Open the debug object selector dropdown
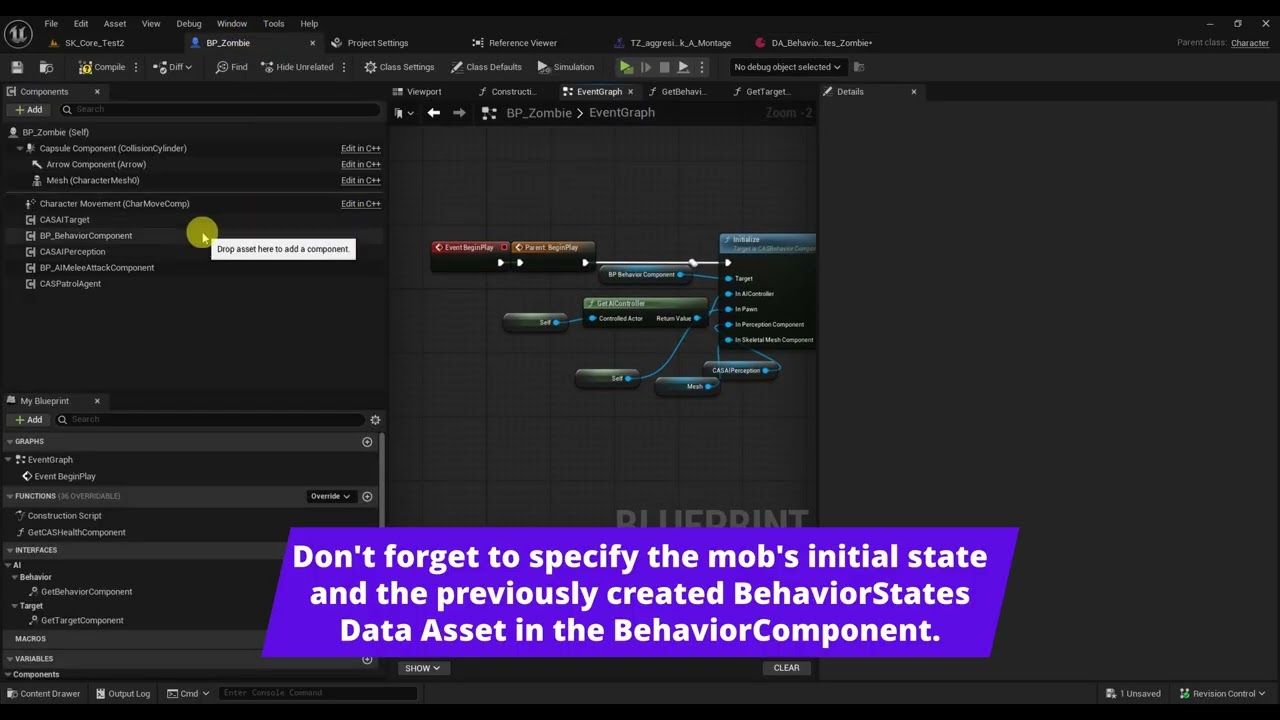This screenshot has width=1280, height=720. [787, 67]
